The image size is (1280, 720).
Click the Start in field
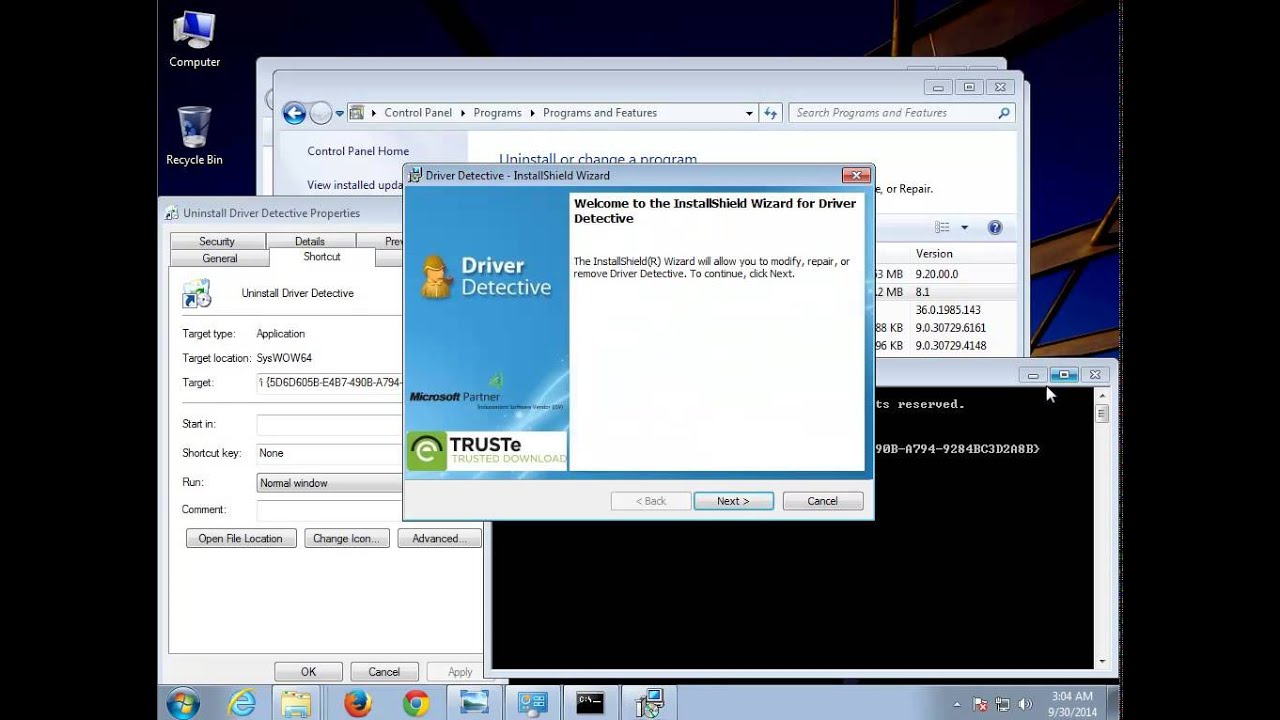coord(330,425)
